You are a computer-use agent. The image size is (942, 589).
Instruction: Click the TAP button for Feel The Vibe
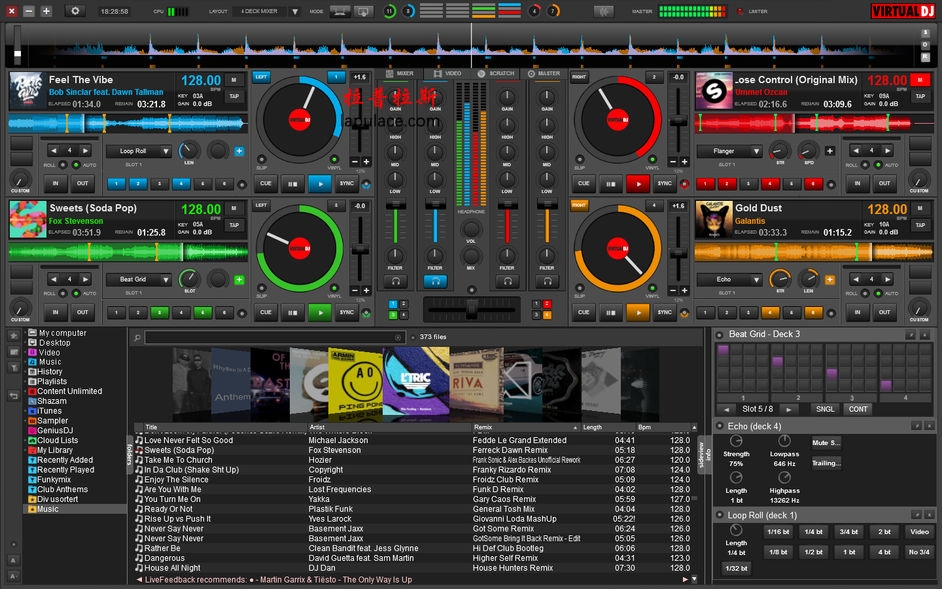234,97
